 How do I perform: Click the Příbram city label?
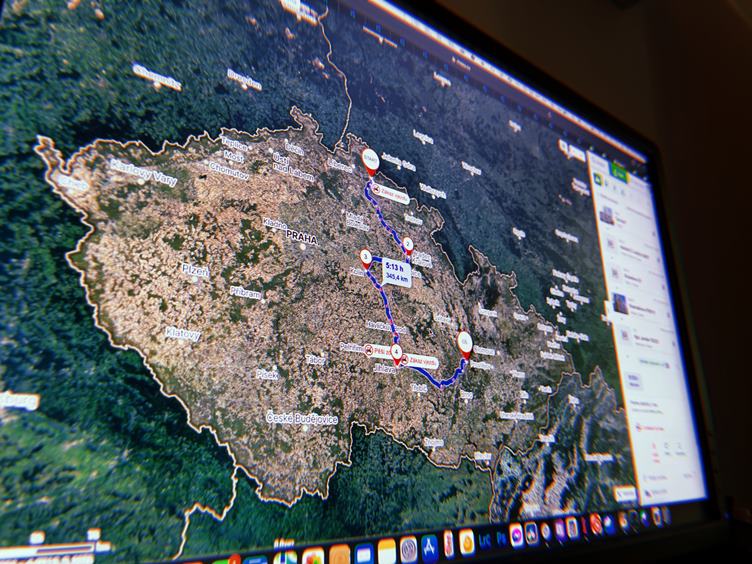click(245, 293)
